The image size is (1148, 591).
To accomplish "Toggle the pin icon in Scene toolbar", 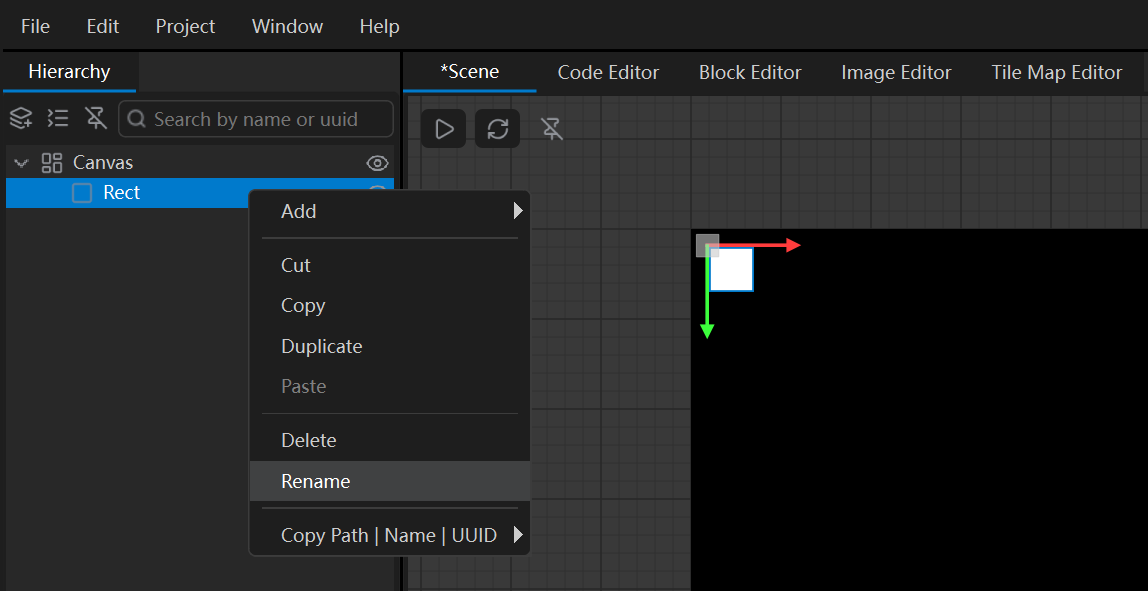I will (552, 129).
